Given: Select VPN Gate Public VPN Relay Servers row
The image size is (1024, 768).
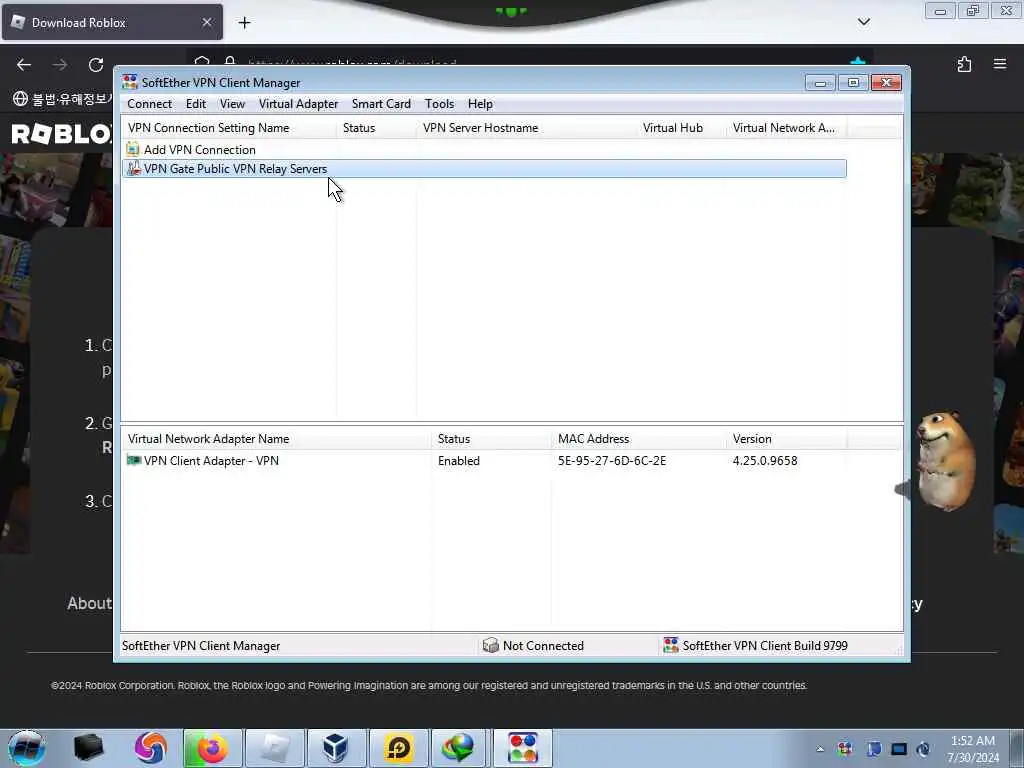Looking at the screenshot, I should tap(484, 168).
